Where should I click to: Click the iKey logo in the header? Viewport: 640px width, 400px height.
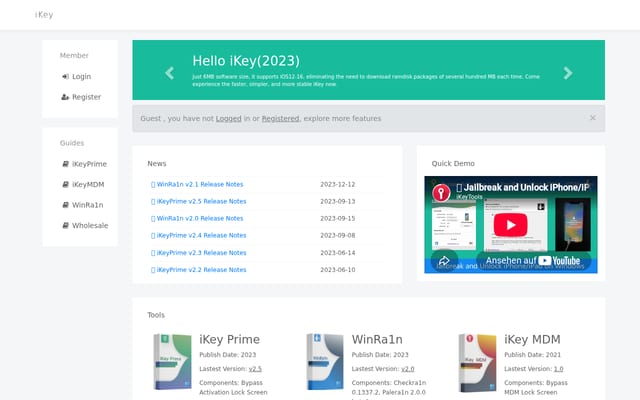click(44, 15)
